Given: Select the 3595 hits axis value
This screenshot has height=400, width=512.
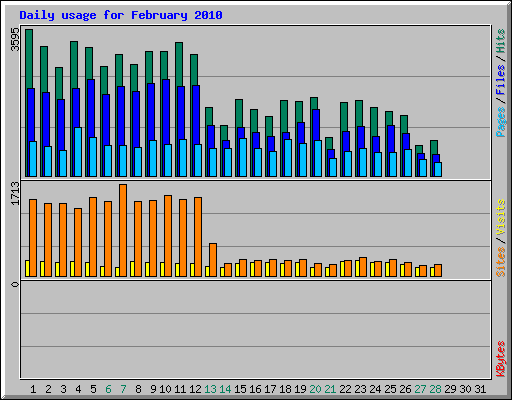Looking at the screenshot, I should coord(15,39).
